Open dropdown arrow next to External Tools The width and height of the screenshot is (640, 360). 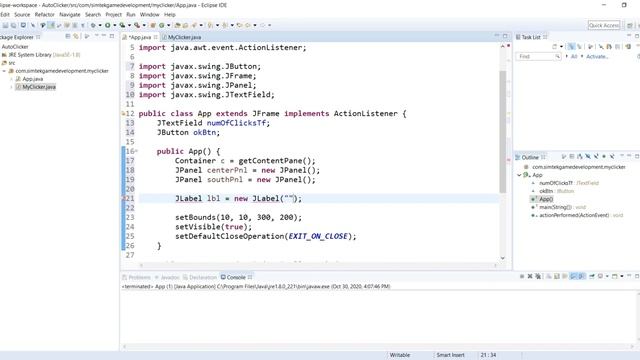point(144,25)
